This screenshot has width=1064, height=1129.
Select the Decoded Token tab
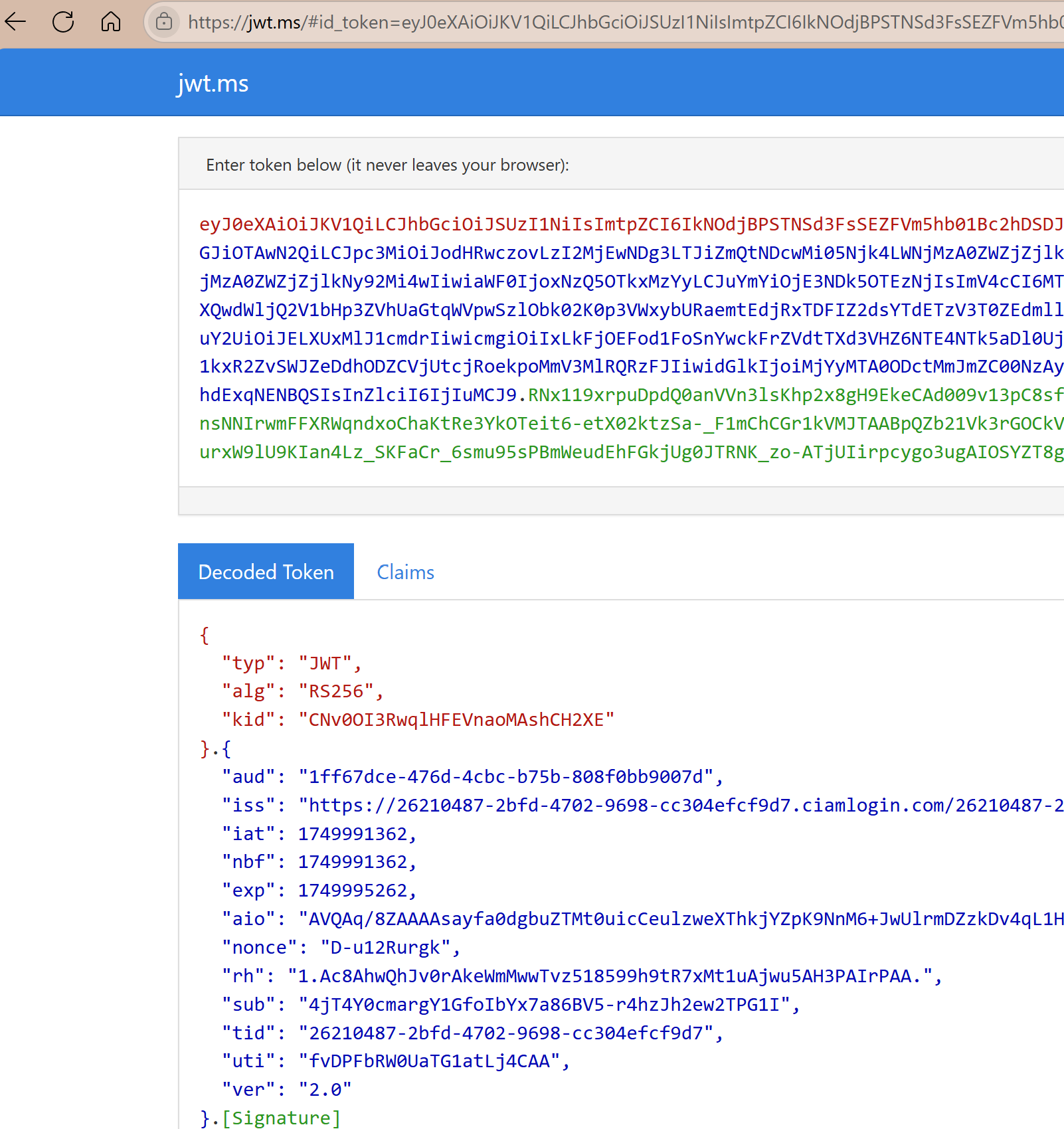pyautogui.click(x=266, y=572)
